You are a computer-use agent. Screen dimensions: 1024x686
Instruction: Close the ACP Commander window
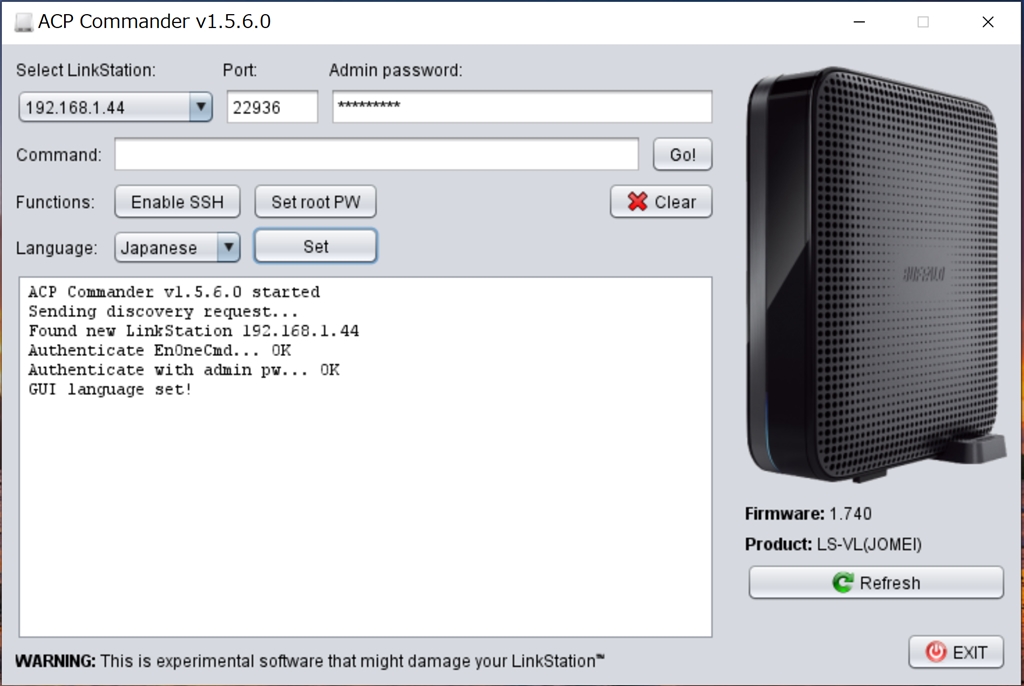987,22
